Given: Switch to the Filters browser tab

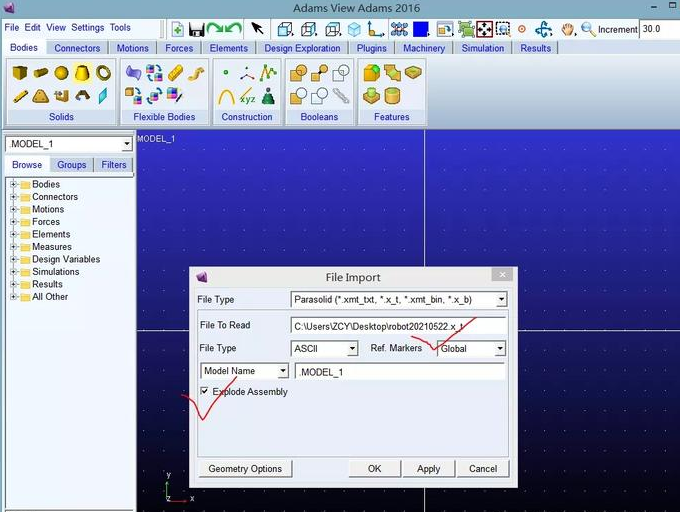Looking at the screenshot, I should [114, 165].
